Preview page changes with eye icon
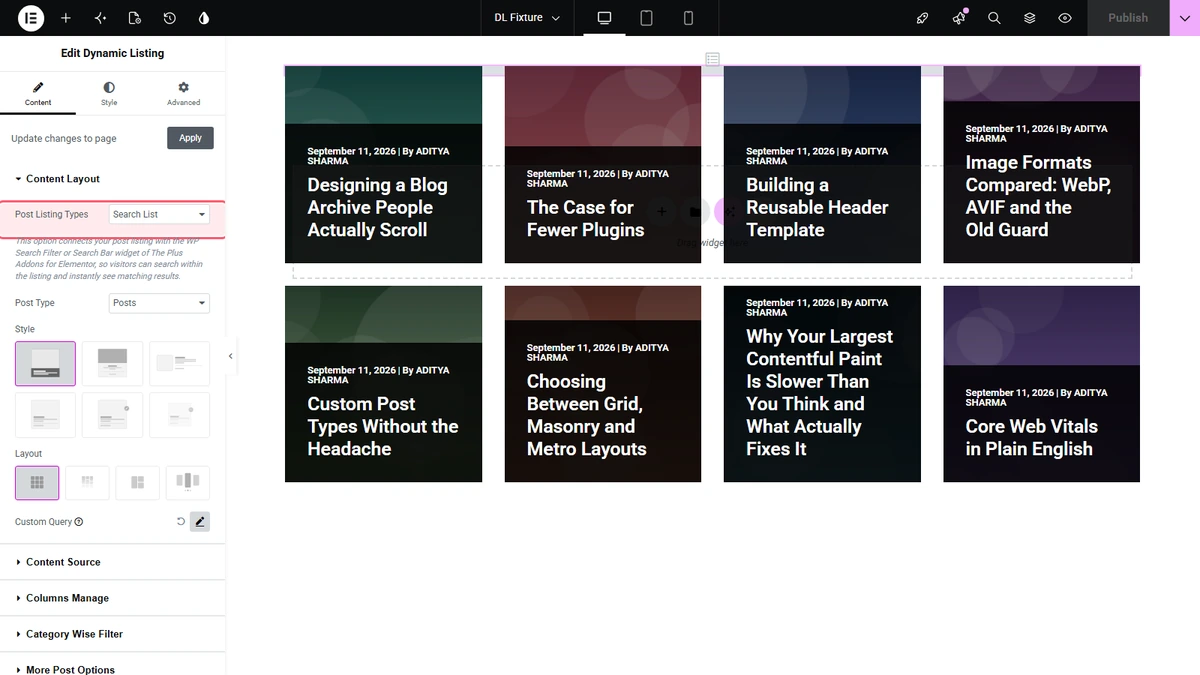This screenshot has height=675, width=1200. tap(1065, 18)
